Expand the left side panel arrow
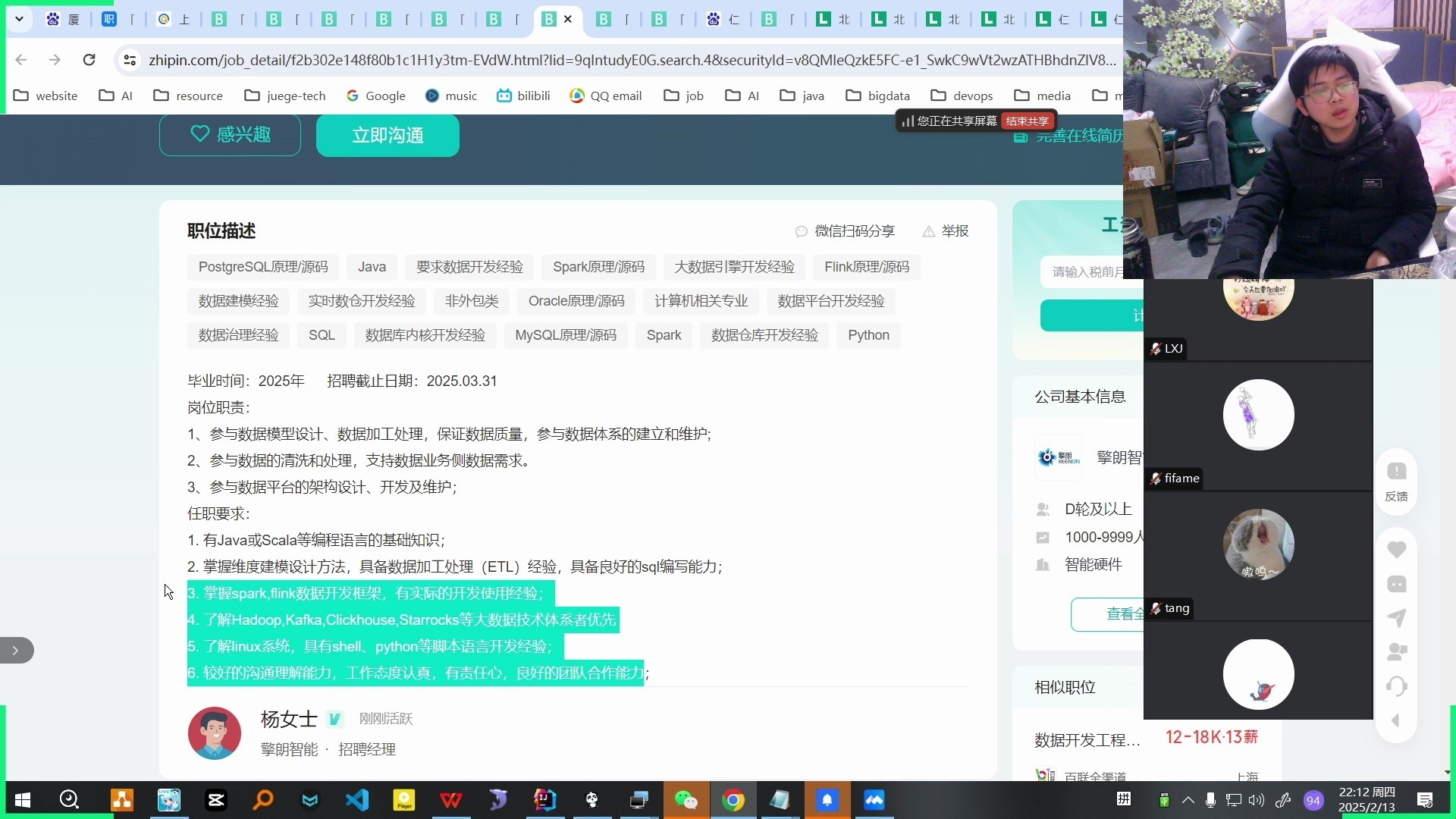 click(x=16, y=651)
